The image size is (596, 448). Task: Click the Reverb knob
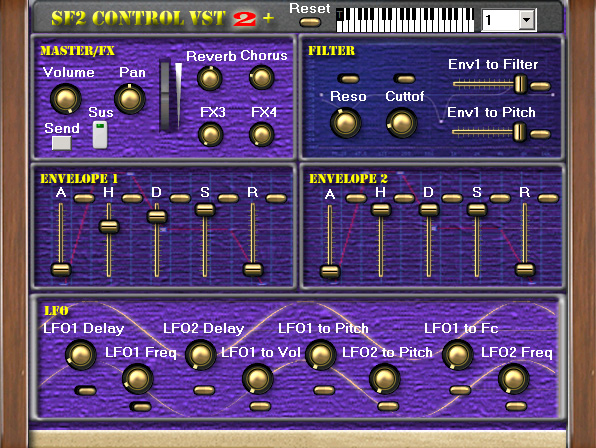[210, 78]
